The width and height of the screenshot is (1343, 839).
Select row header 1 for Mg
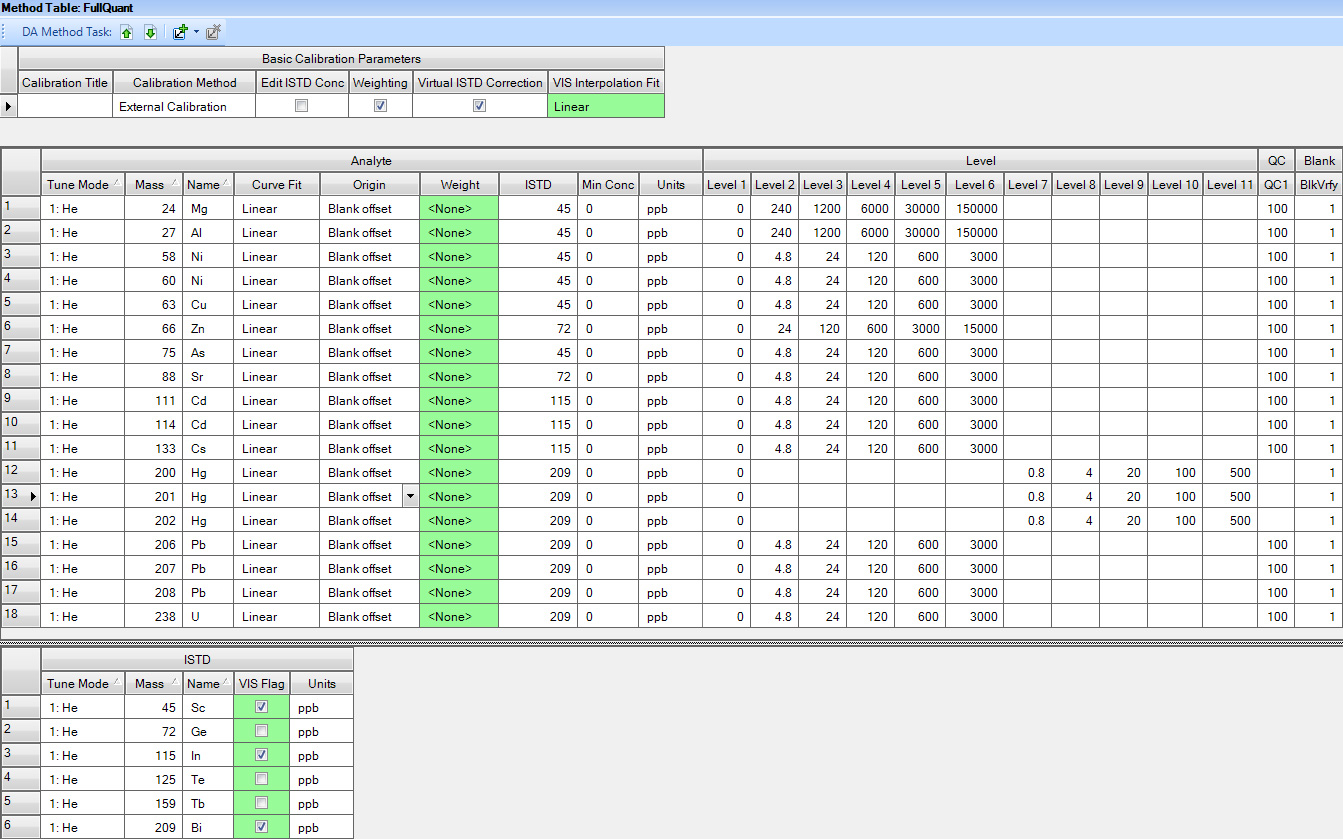tap(20, 208)
